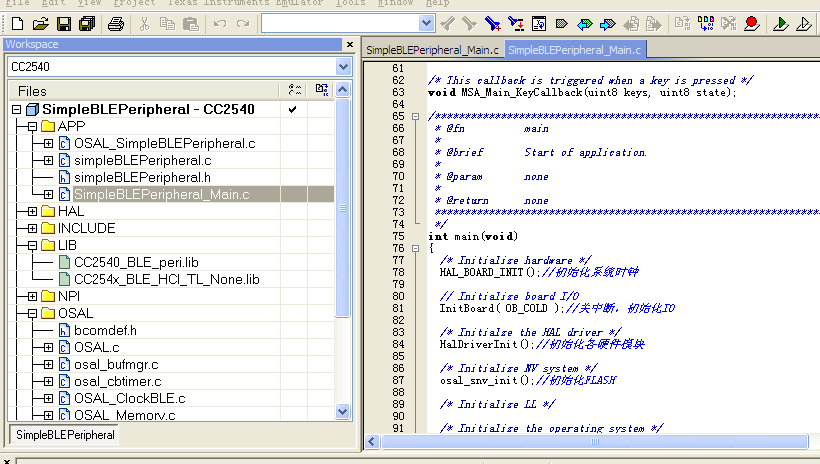The height and width of the screenshot is (464, 820).
Task: Toggle breakpoint with red dot icon
Action: (x=751, y=24)
